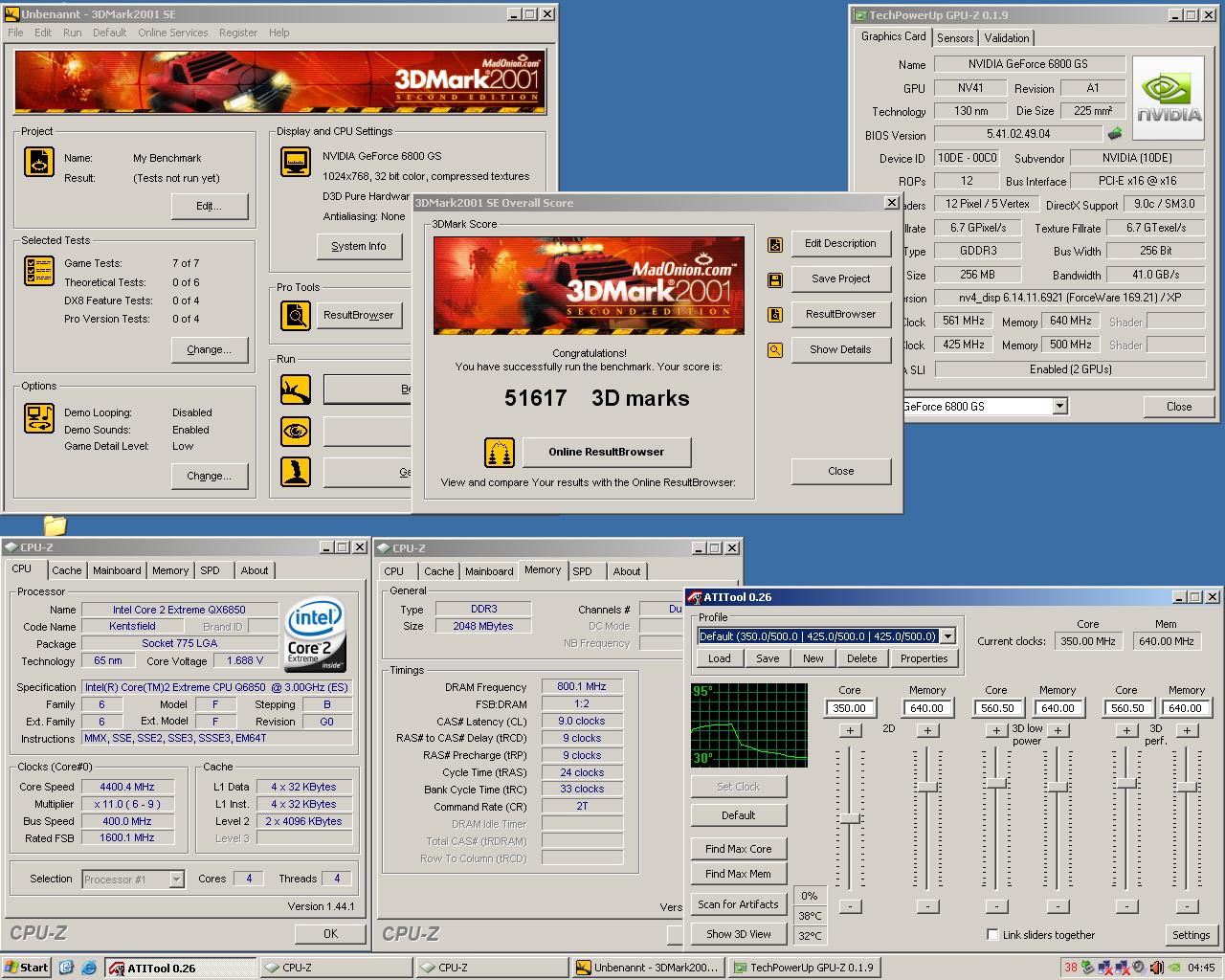This screenshot has width=1225, height=980.
Task: Click the Online ResultBrowser icon in score dialog
Action: pyautogui.click(x=500, y=452)
